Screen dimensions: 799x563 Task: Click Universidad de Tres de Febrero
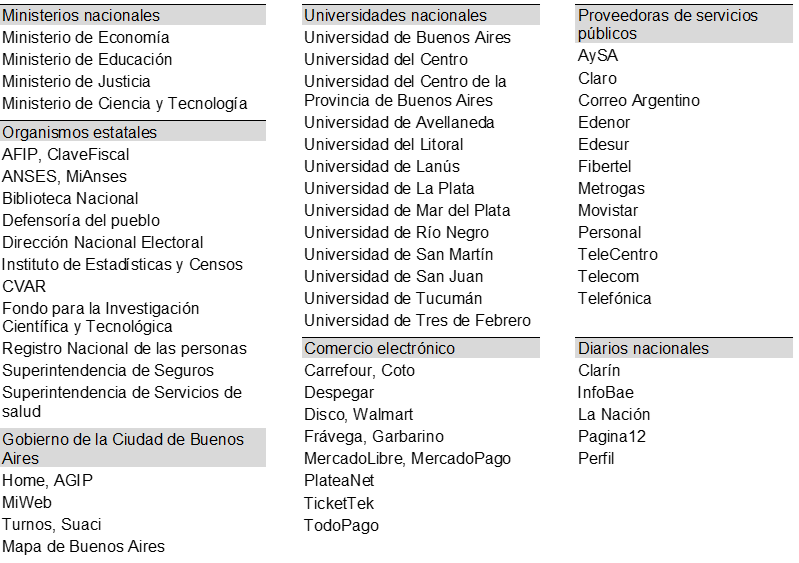[417, 321]
